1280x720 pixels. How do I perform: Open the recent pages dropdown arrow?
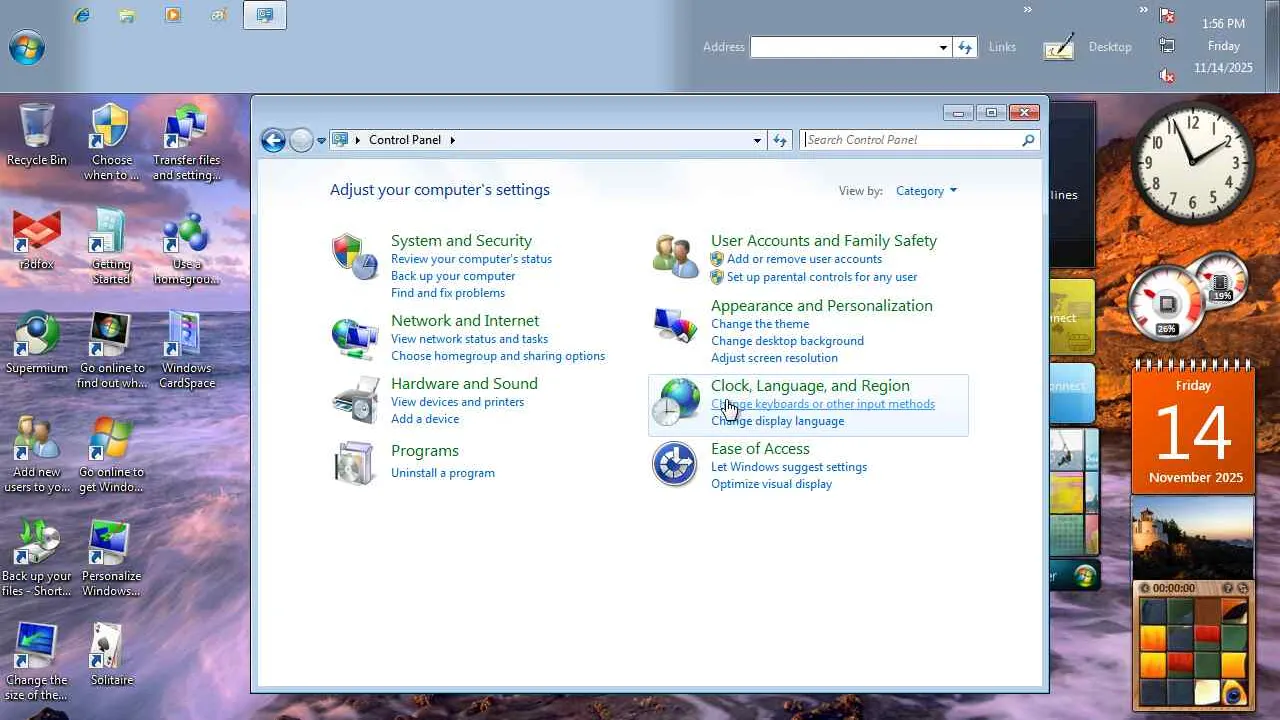coord(321,141)
